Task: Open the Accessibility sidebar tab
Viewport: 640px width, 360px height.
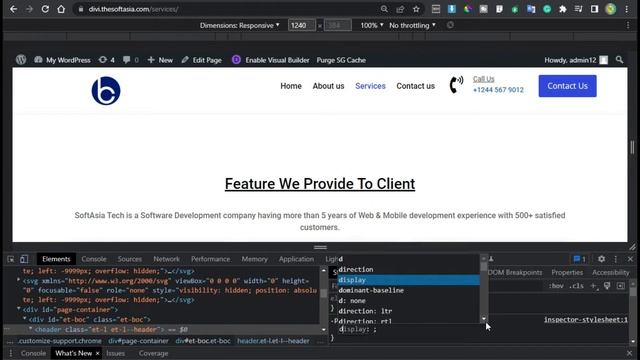Action: click(x=611, y=272)
